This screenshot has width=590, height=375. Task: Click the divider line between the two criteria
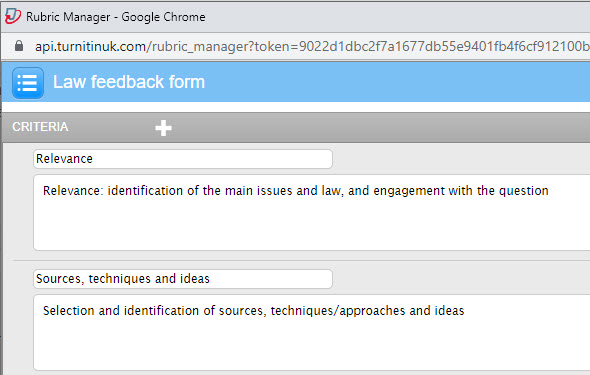coord(301,260)
